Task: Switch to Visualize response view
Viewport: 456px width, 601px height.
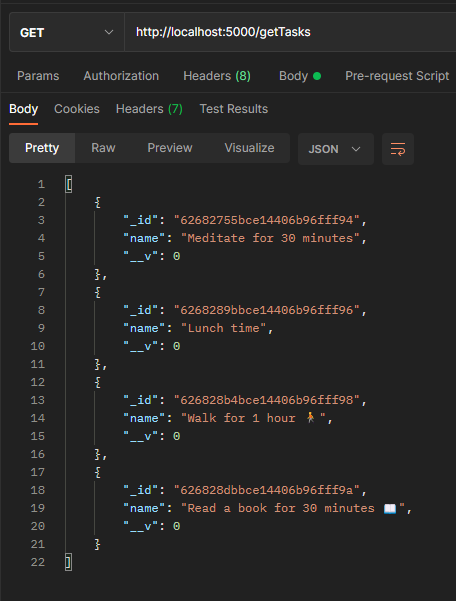Action: pyautogui.click(x=249, y=148)
